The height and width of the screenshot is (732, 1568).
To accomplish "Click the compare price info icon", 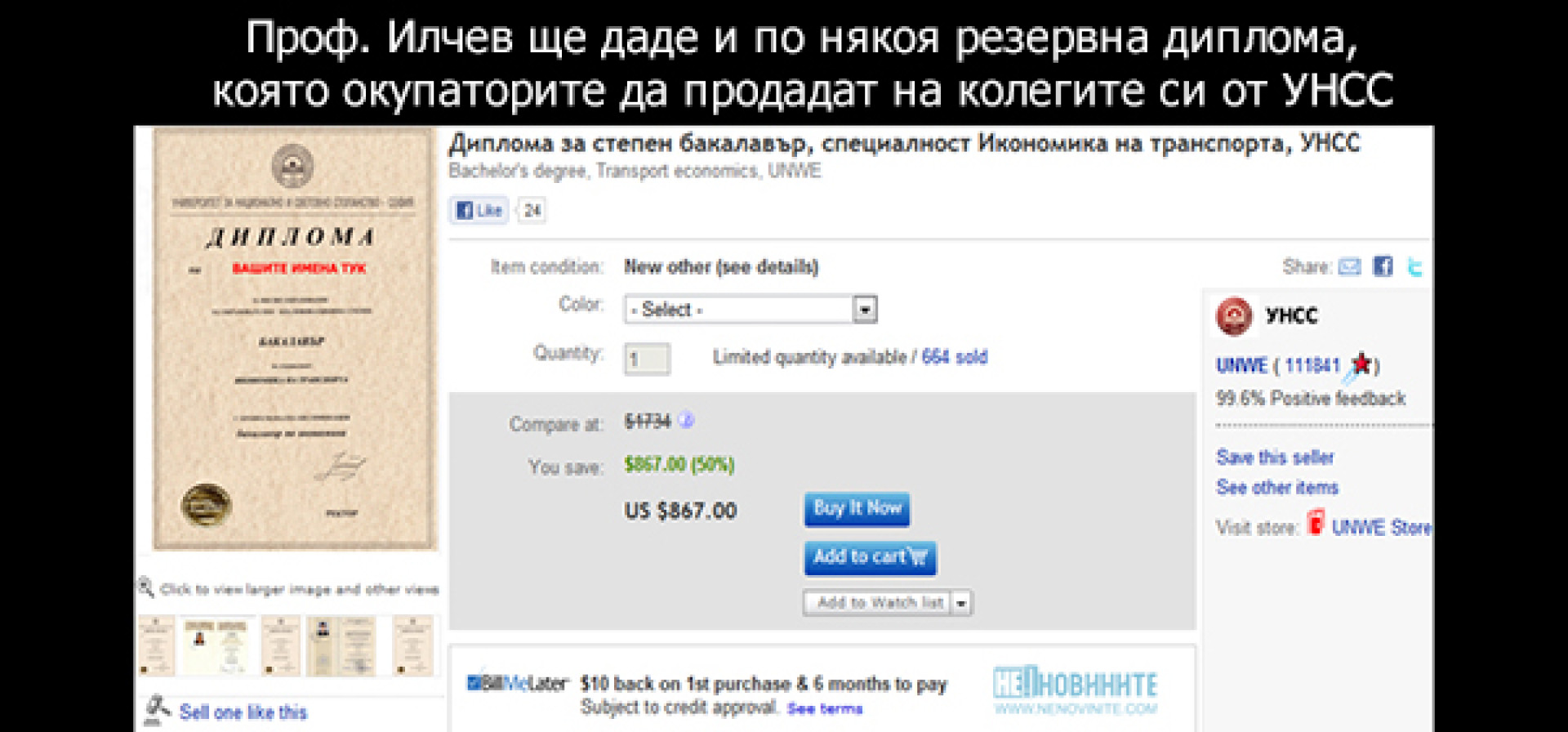I will (686, 421).
